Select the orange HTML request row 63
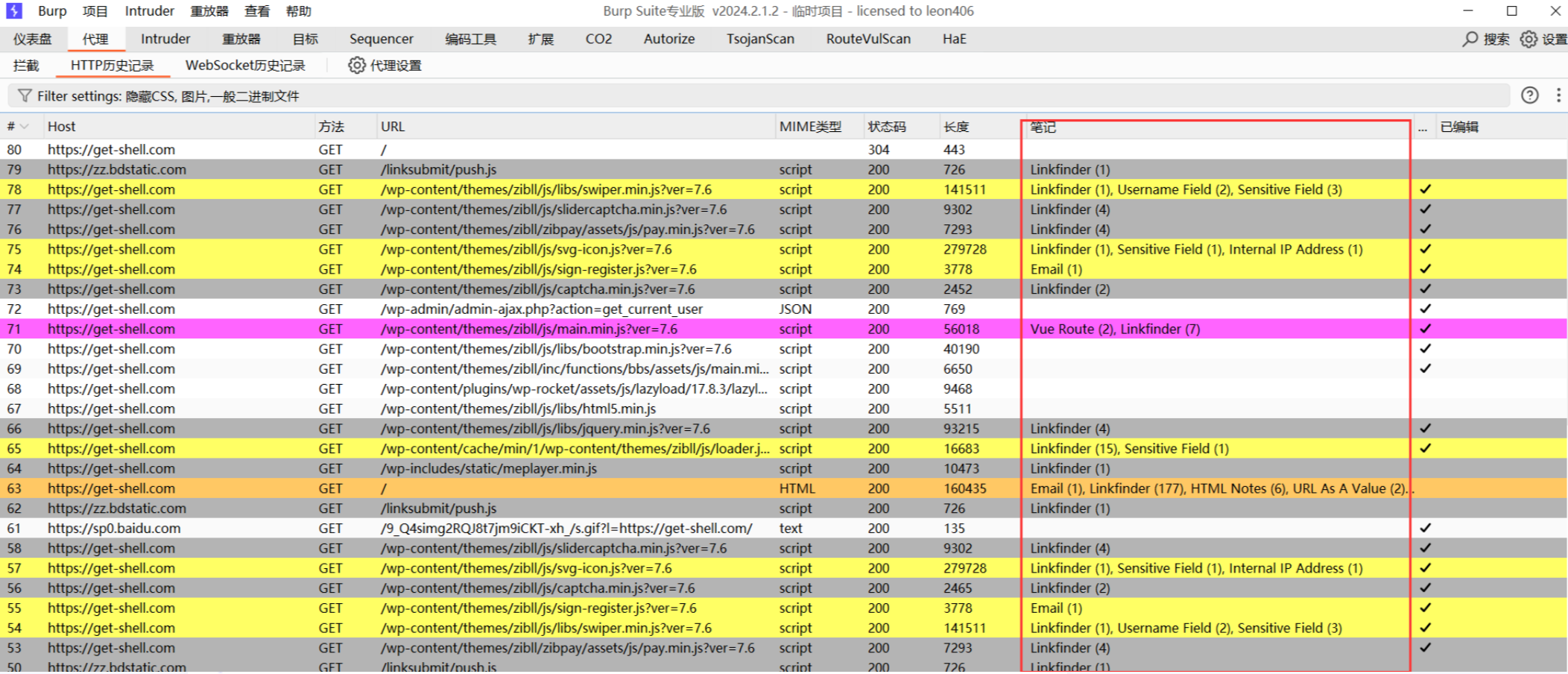The width and height of the screenshot is (1568, 674). point(522,488)
